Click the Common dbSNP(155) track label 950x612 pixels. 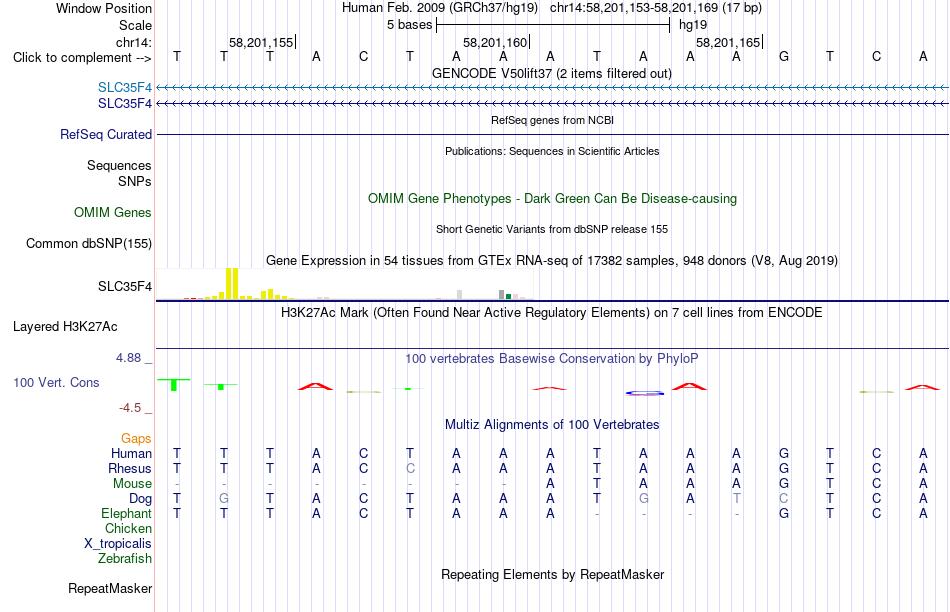(89, 244)
